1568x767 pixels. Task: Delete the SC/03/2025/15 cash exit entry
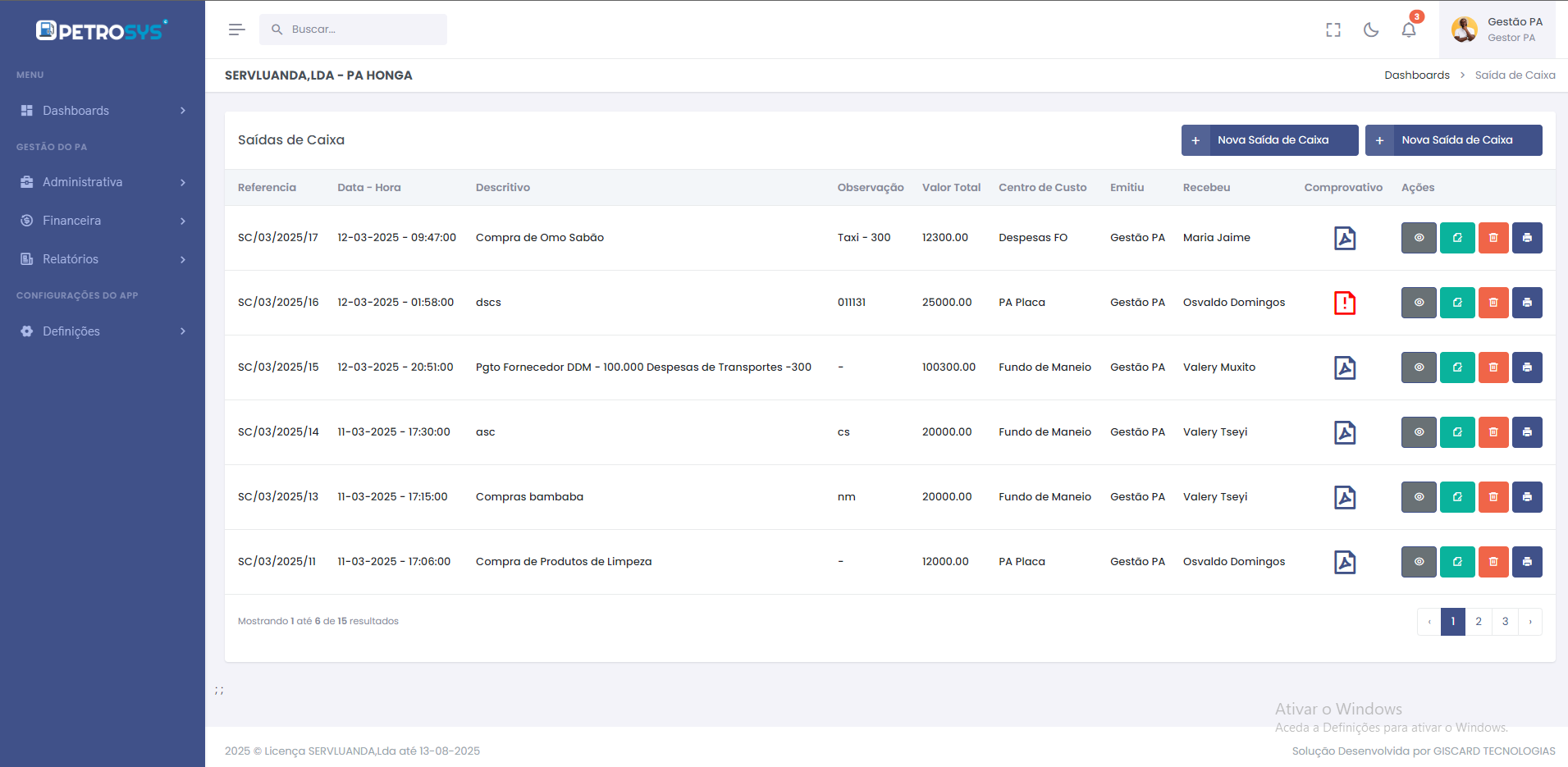point(1493,368)
